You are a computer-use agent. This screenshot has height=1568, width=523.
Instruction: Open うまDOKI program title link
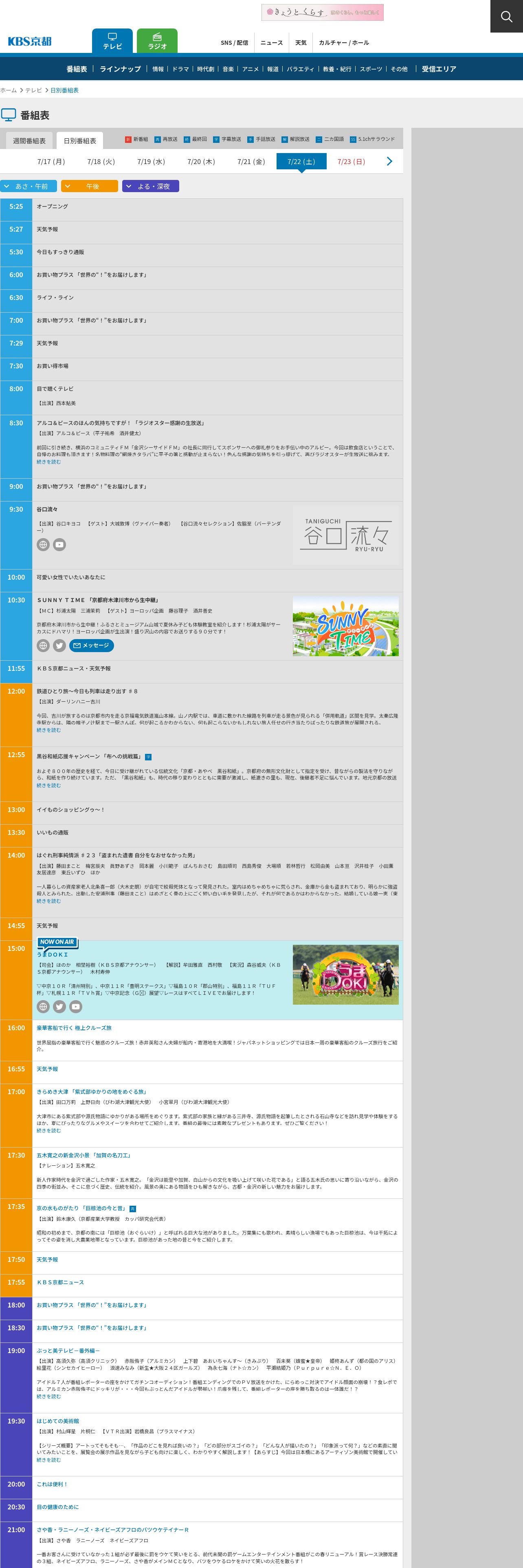point(53,955)
